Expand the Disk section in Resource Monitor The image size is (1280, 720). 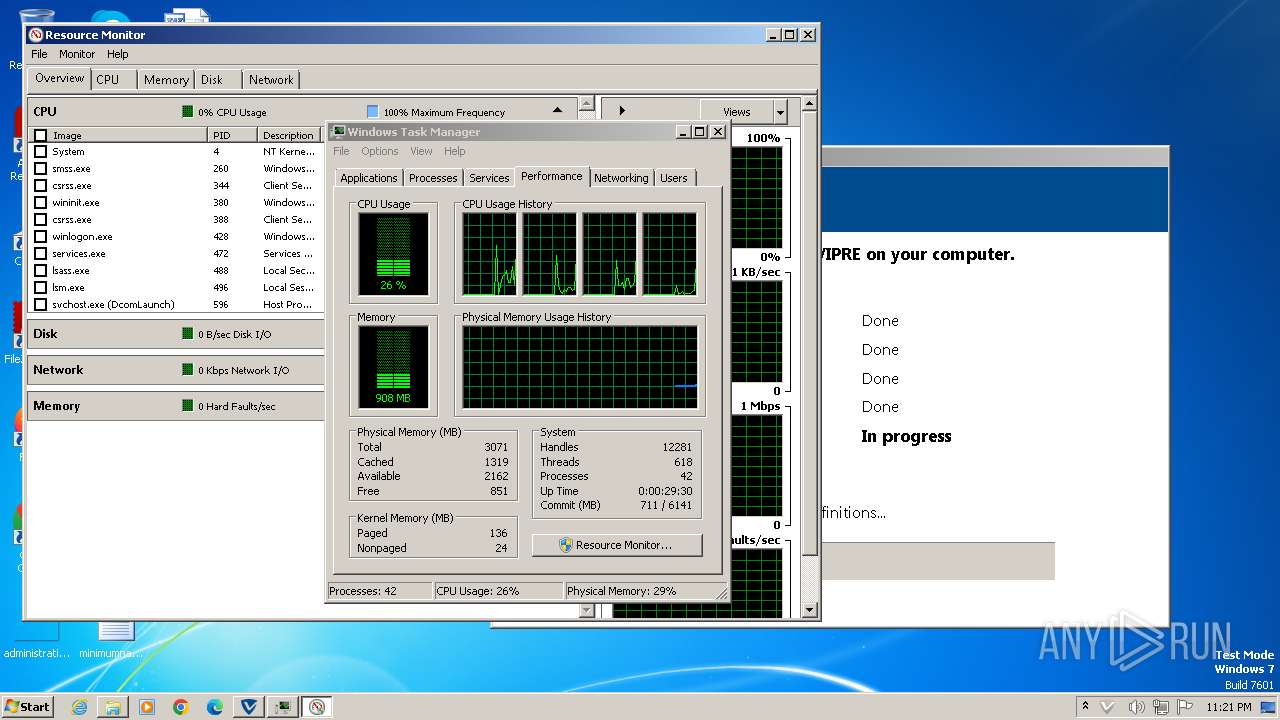tap(175, 333)
